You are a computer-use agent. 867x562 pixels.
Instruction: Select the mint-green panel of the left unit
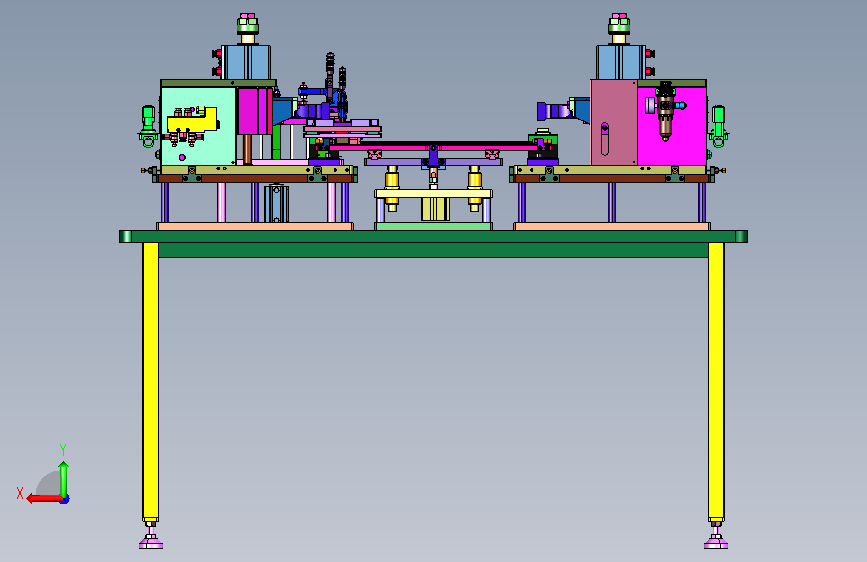click(x=198, y=126)
